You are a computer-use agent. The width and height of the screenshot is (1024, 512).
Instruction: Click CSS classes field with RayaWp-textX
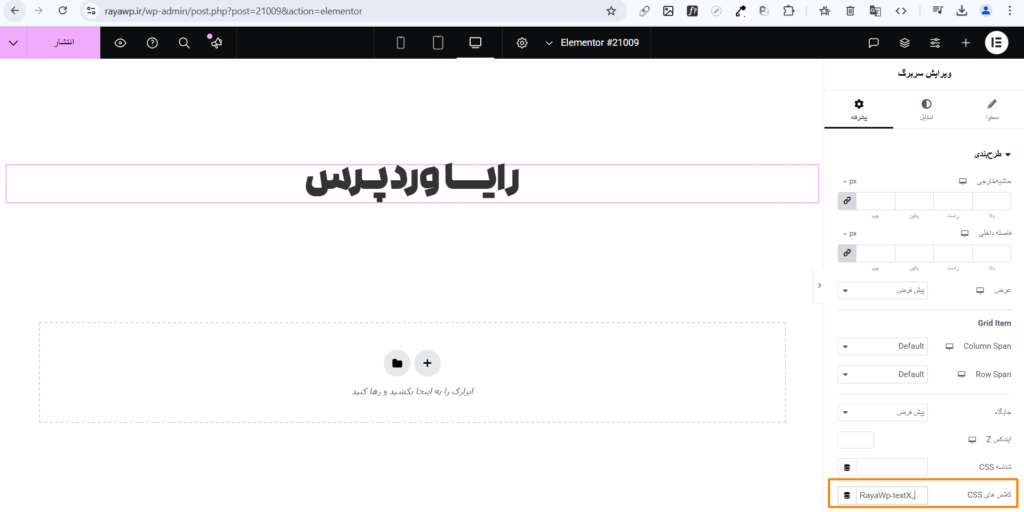click(891, 496)
